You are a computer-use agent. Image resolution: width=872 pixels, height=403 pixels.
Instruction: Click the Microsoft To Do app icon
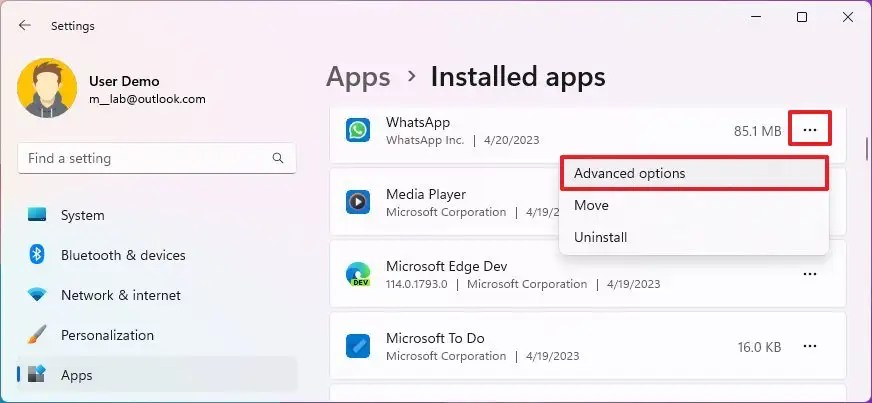(358, 346)
